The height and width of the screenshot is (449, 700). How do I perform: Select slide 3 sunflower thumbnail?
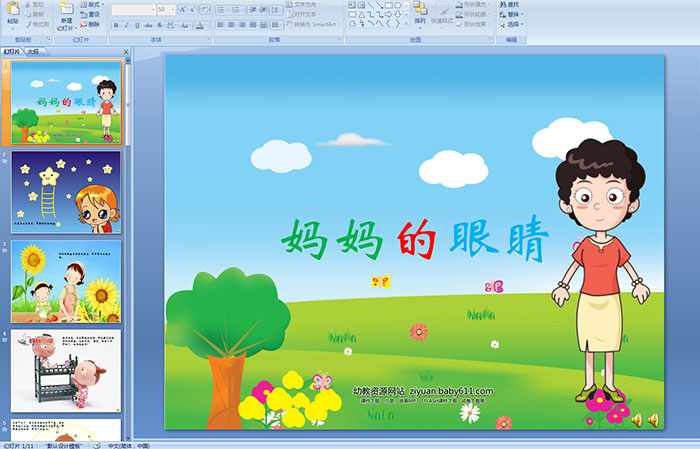point(66,281)
